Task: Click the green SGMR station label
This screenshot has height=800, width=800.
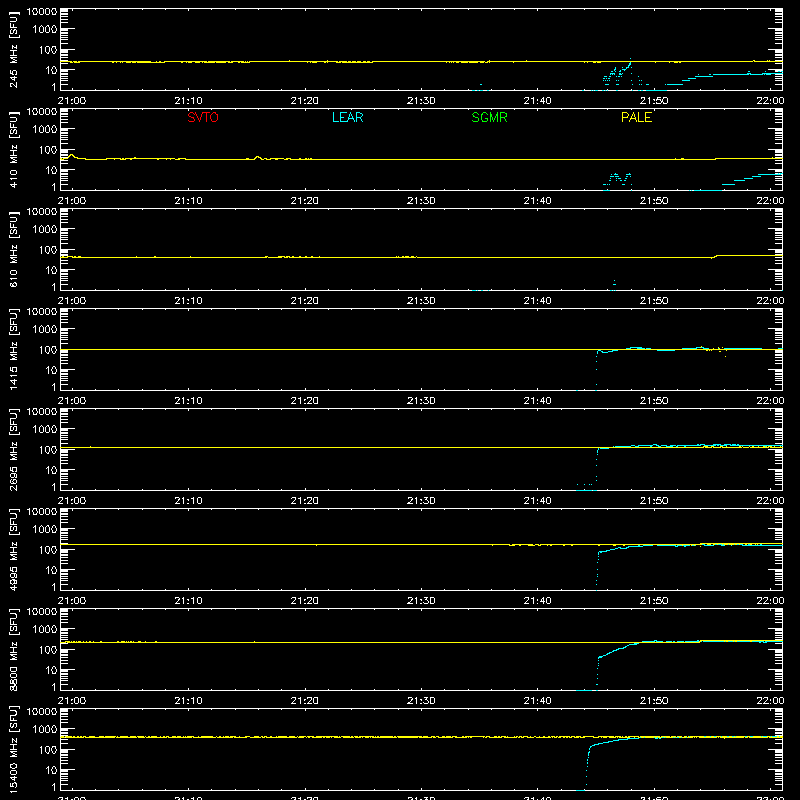Action: tap(489, 117)
